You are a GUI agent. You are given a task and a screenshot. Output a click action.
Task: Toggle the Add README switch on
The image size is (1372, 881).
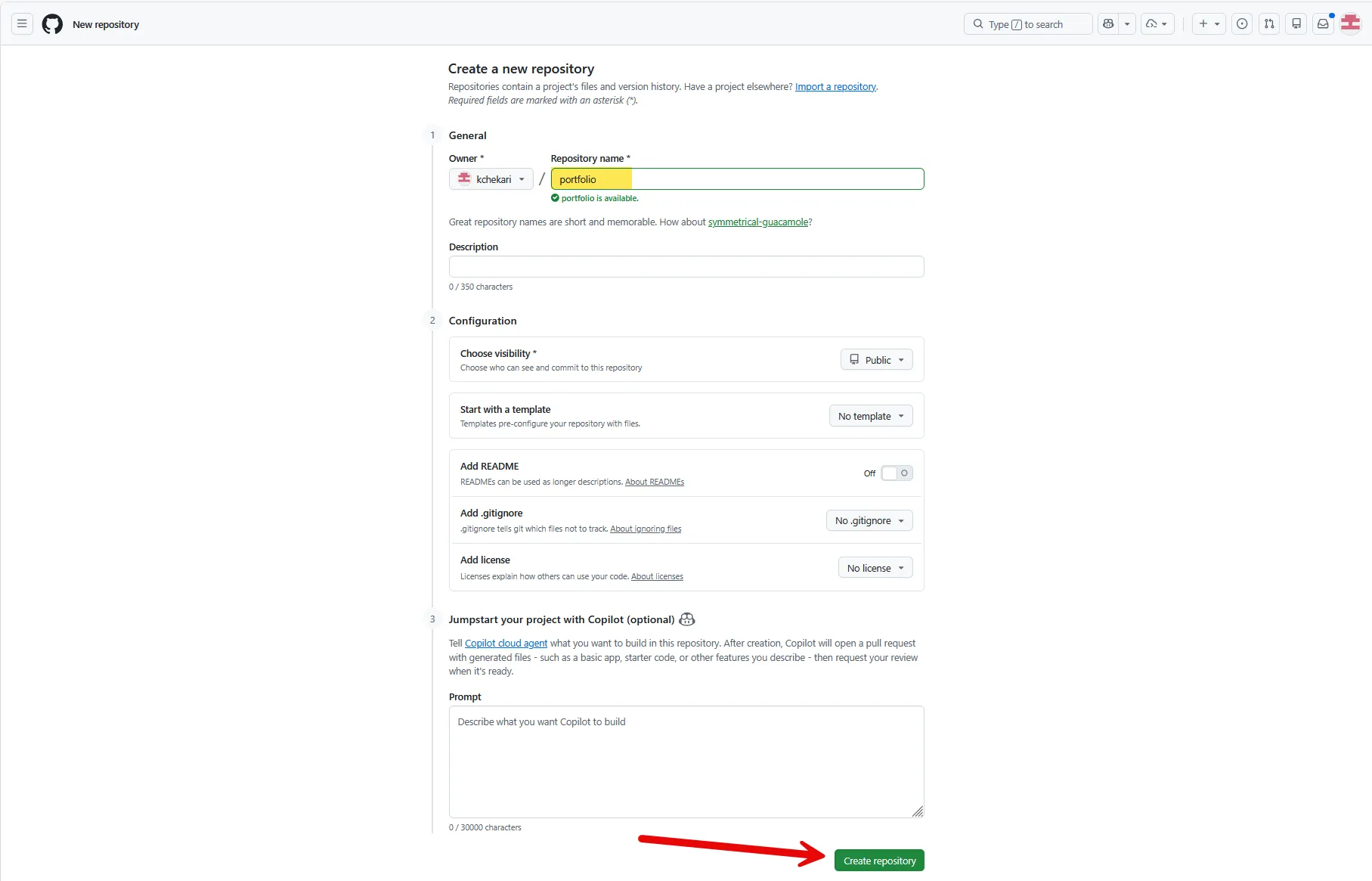coord(897,473)
